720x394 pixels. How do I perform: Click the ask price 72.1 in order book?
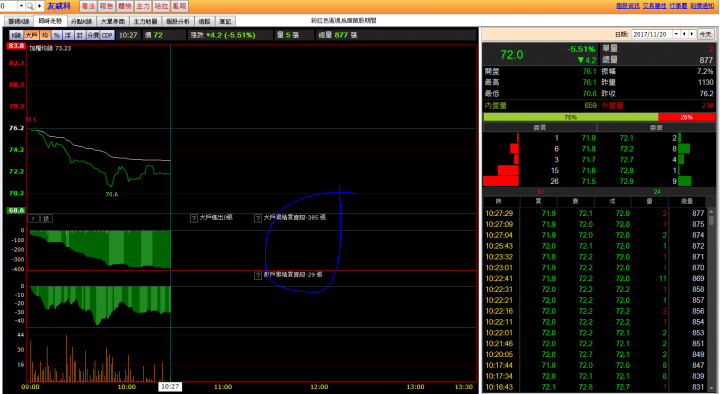click(x=626, y=138)
